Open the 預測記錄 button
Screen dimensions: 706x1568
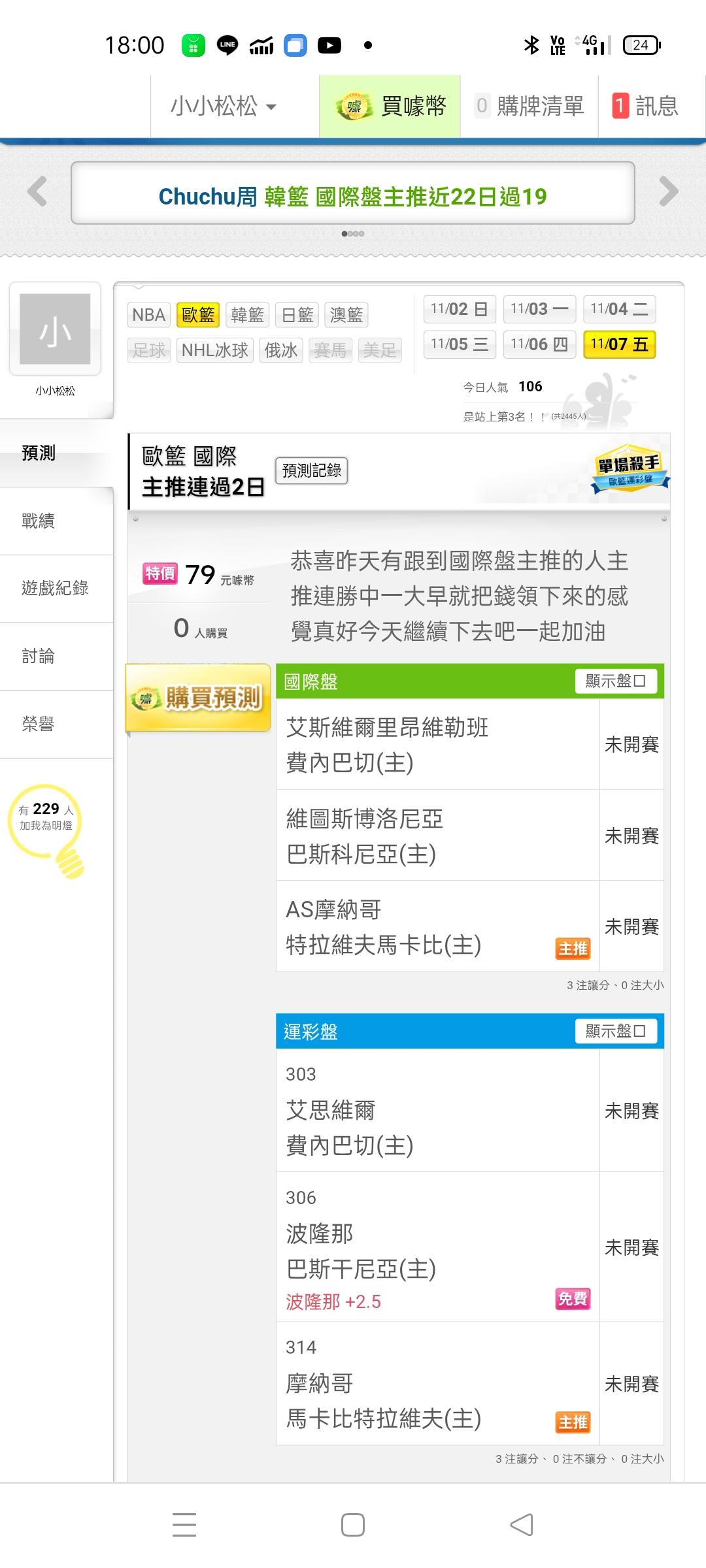(x=311, y=470)
